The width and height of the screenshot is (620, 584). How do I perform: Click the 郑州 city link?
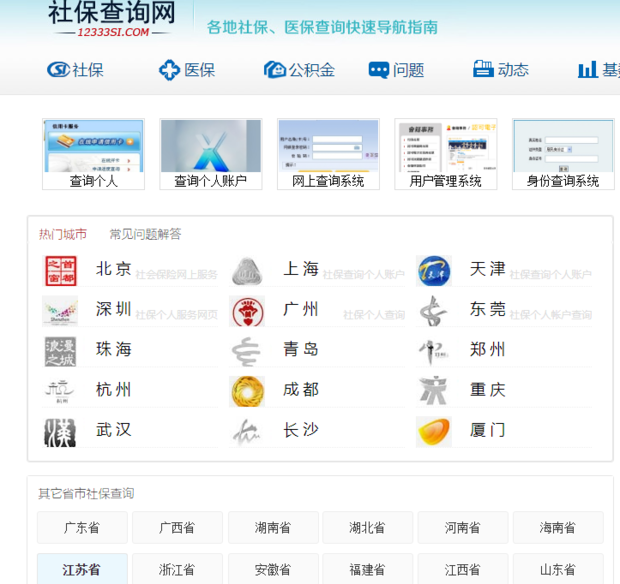(488, 350)
